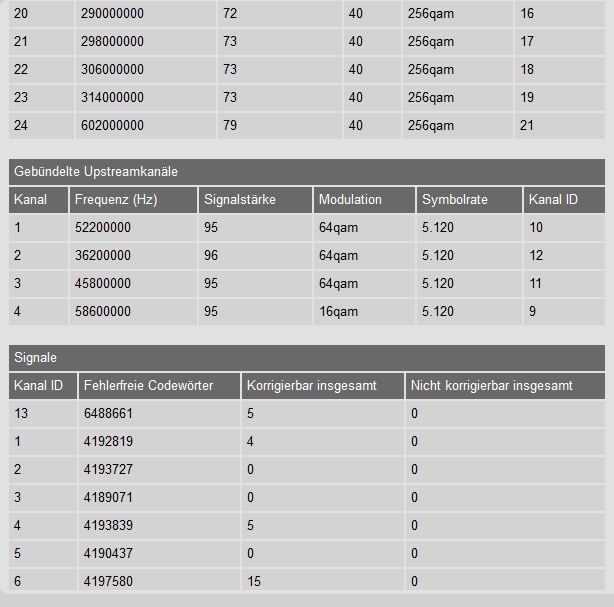614x607 pixels.
Task: Click the Frequenz (Hz) column header
Action: [x=115, y=199]
